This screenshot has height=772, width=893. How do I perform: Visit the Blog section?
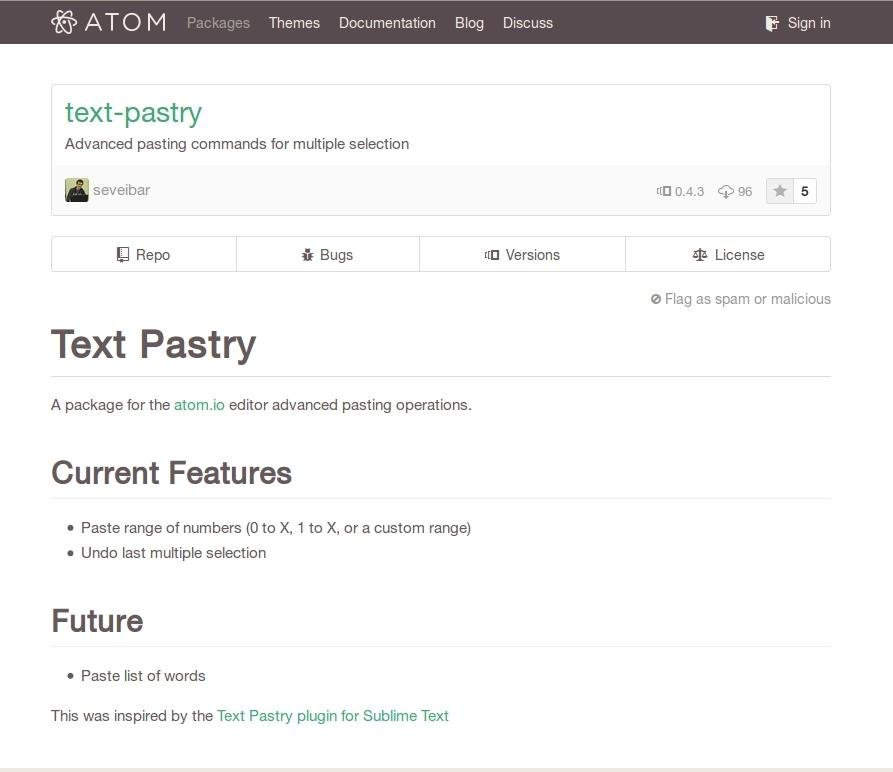click(x=469, y=23)
